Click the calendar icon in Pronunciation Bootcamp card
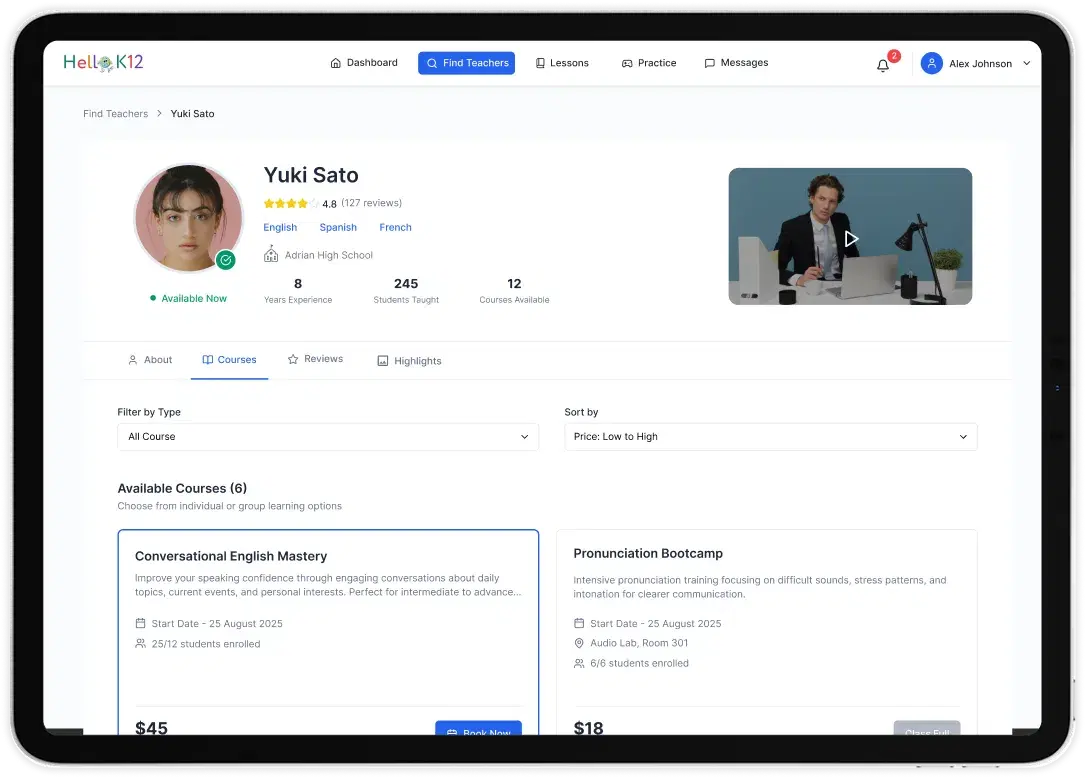Viewport: 1086px width, 778px height. point(579,624)
